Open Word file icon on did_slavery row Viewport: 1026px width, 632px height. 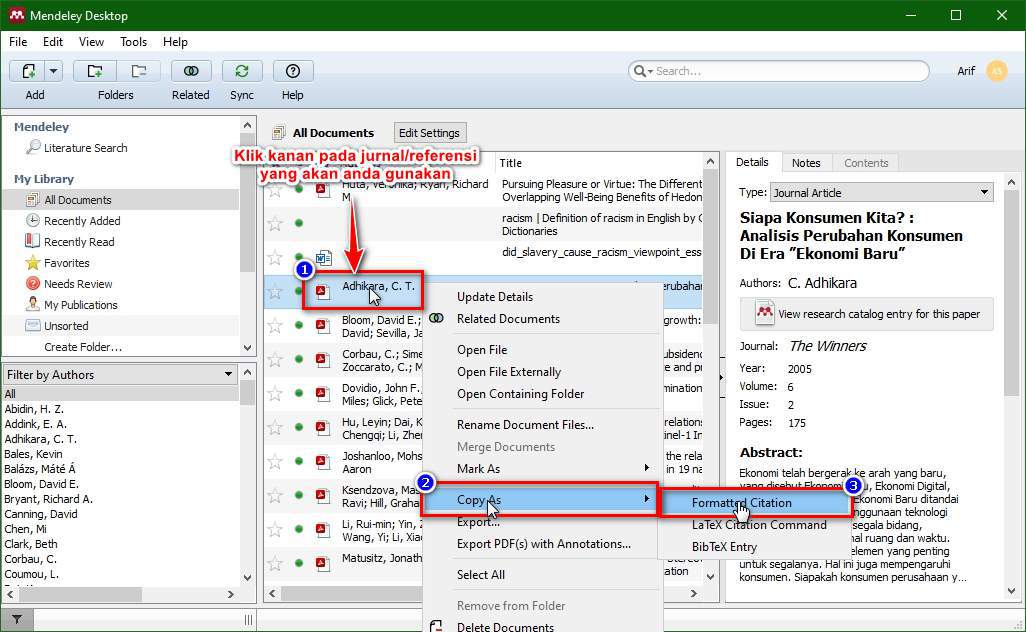(324, 258)
